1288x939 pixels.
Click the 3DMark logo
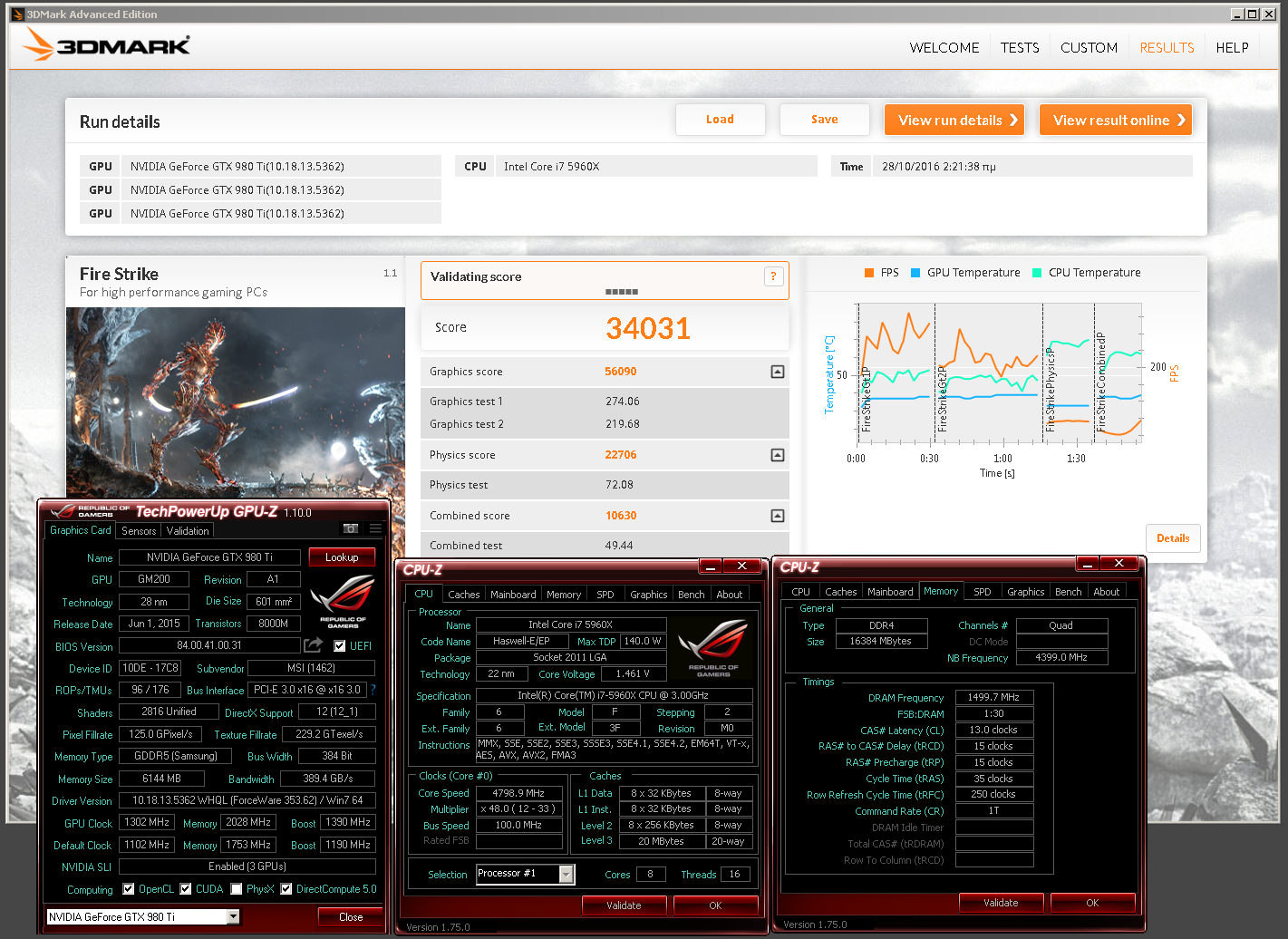click(107, 44)
